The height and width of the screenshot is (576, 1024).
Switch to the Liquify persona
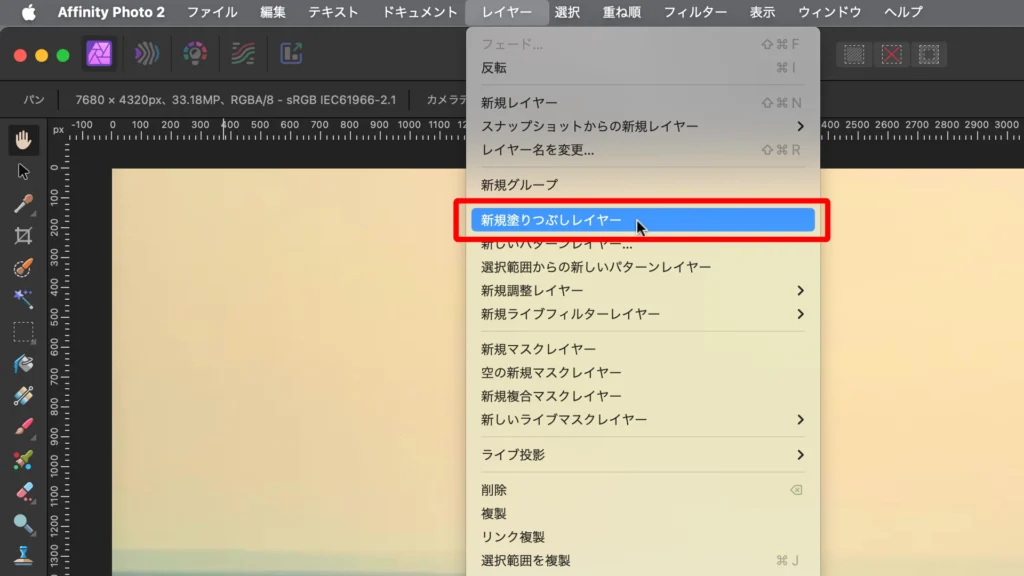click(147, 52)
